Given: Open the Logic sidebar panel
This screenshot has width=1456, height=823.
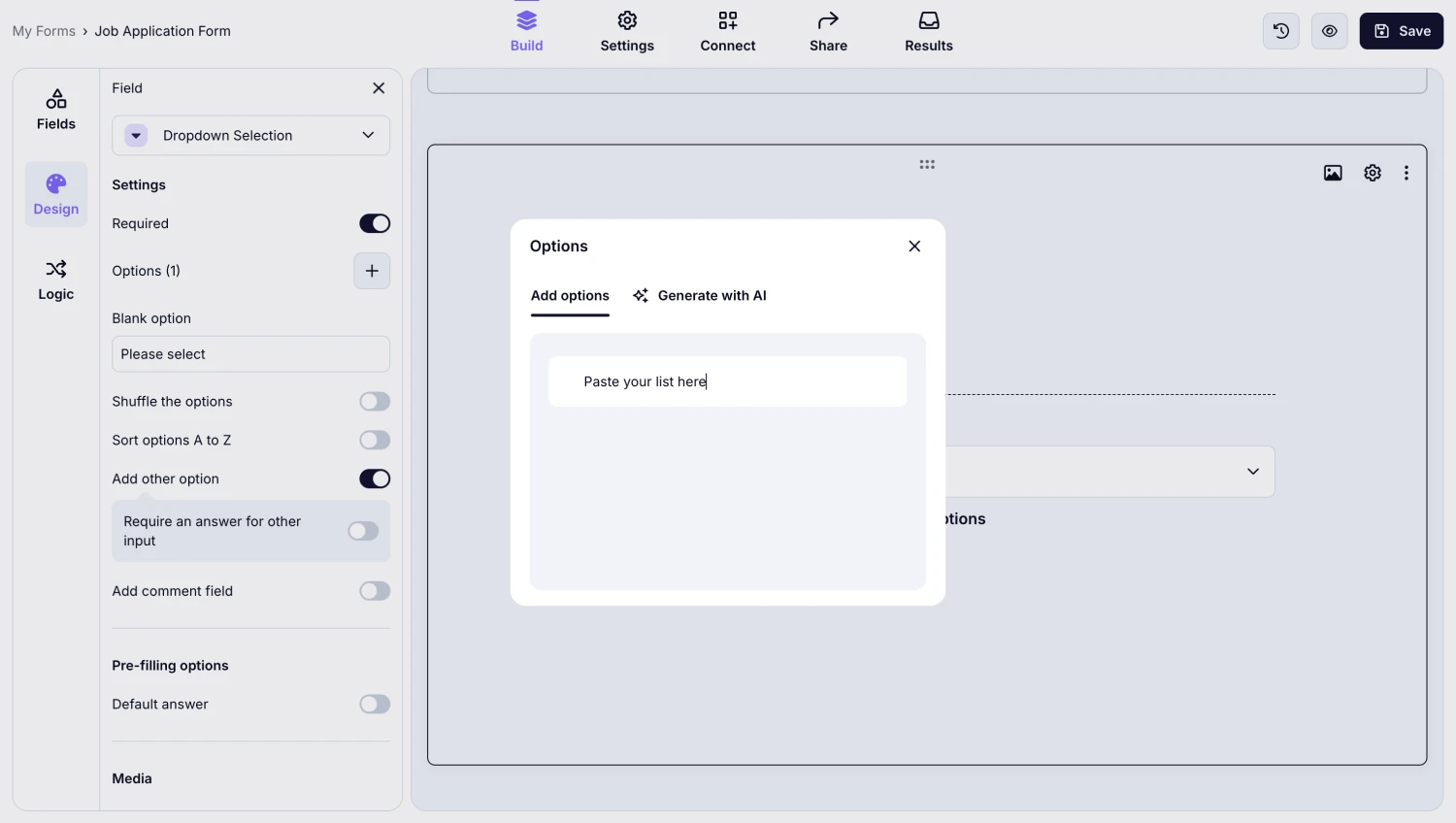Looking at the screenshot, I should click(x=56, y=280).
